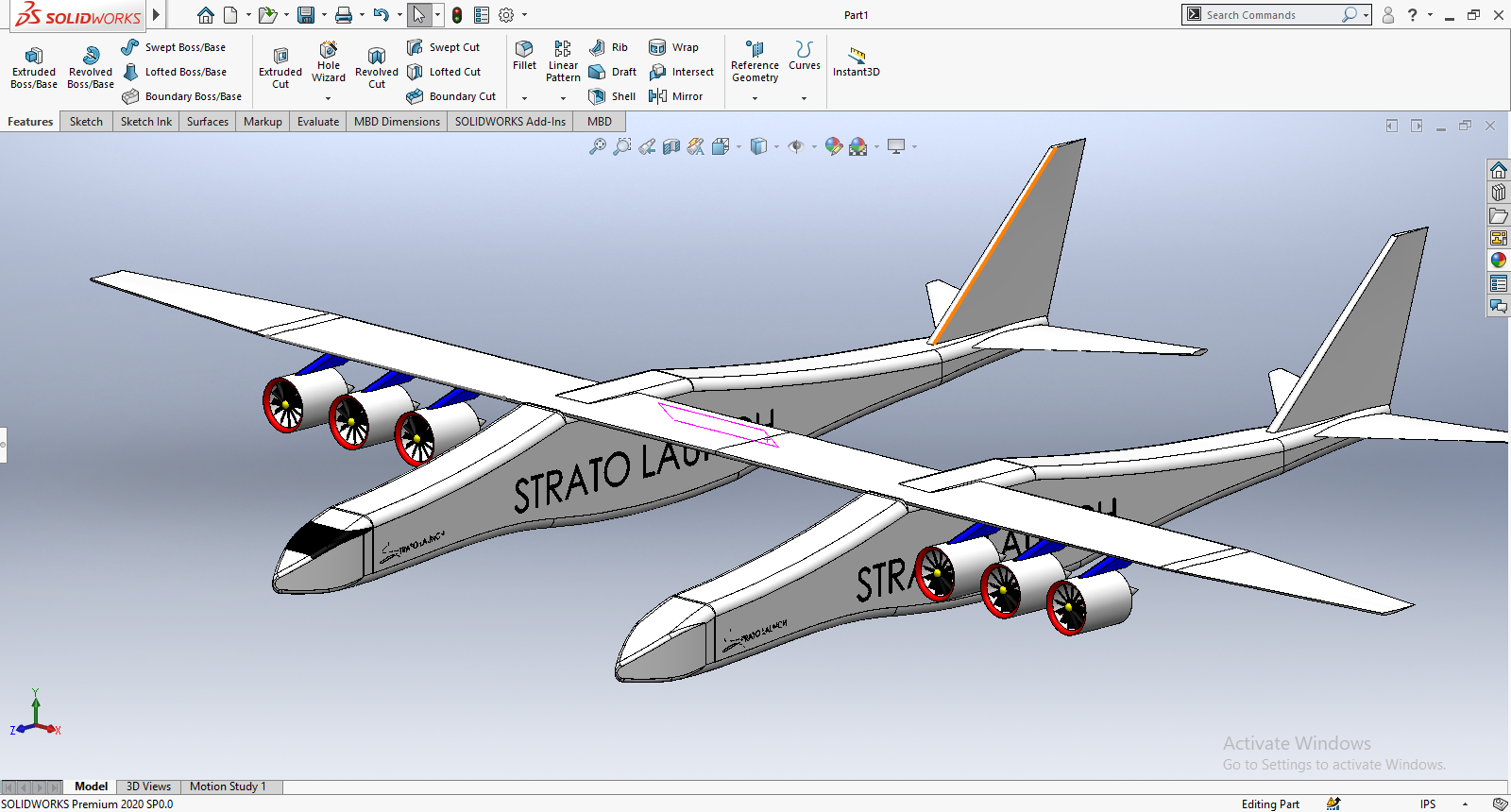Click the Fillet tool
Screen dimensions: 1511x812
click(525, 56)
